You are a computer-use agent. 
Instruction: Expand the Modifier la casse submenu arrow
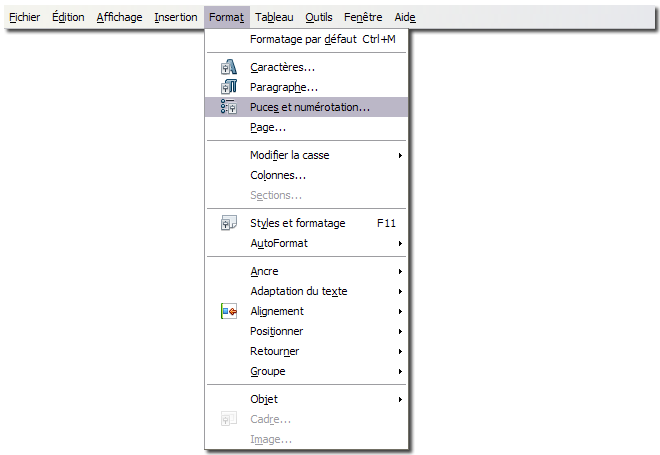[x=400, y=155]
